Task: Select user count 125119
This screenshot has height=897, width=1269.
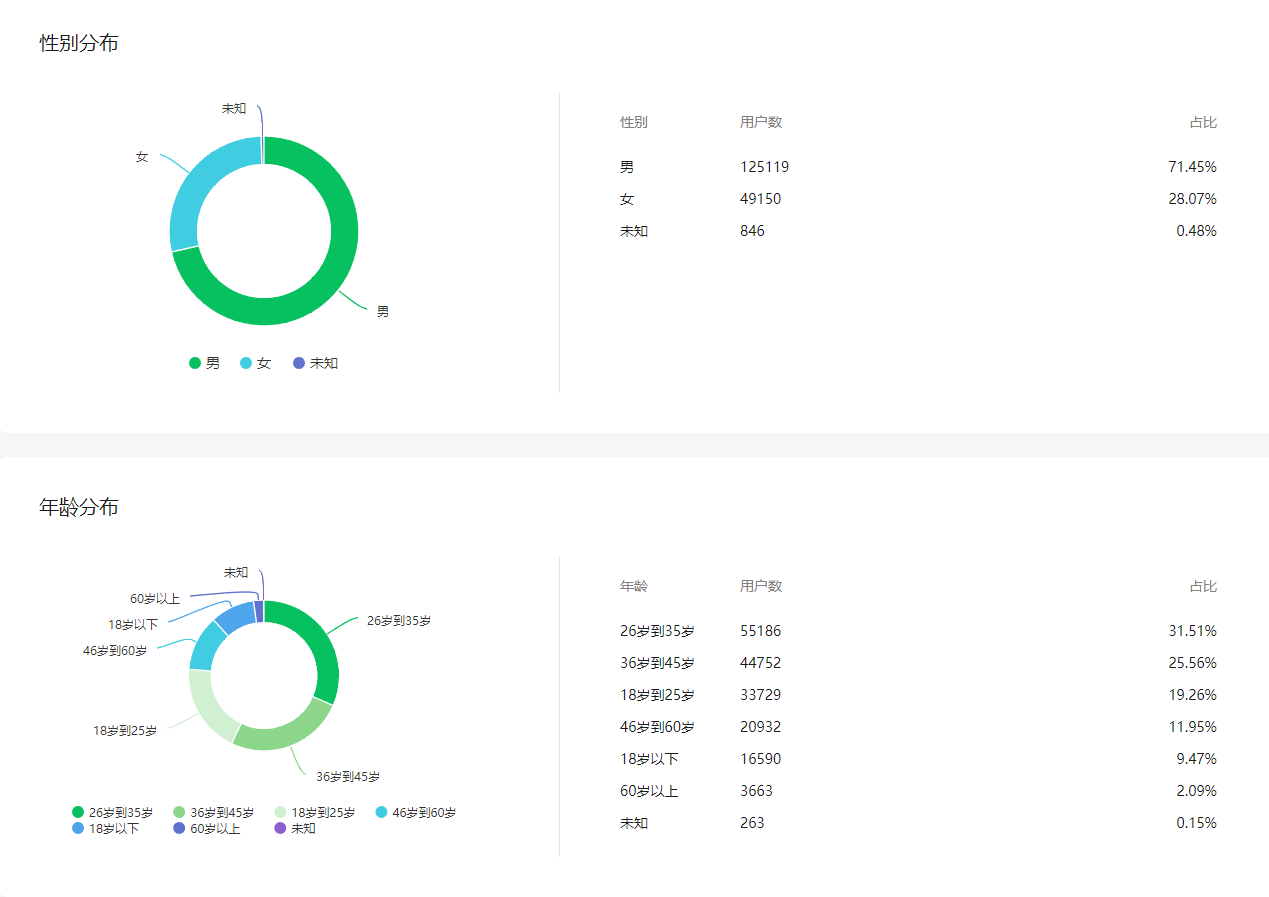Action: [x=765, y=167]
